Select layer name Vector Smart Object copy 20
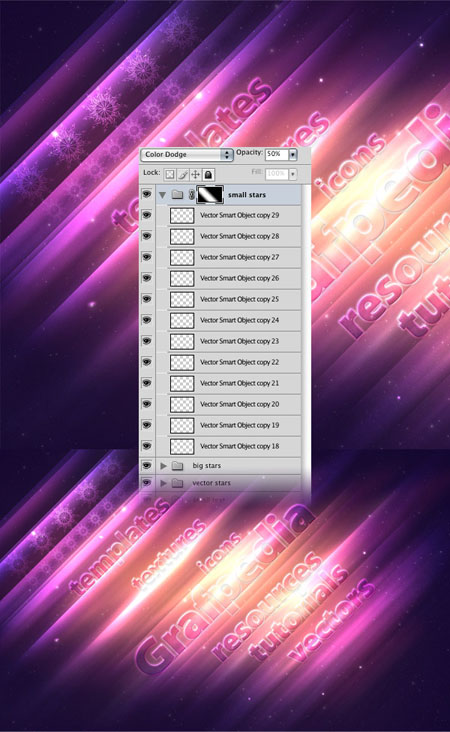This screenshot has width=450, height=732. point(239,404)
